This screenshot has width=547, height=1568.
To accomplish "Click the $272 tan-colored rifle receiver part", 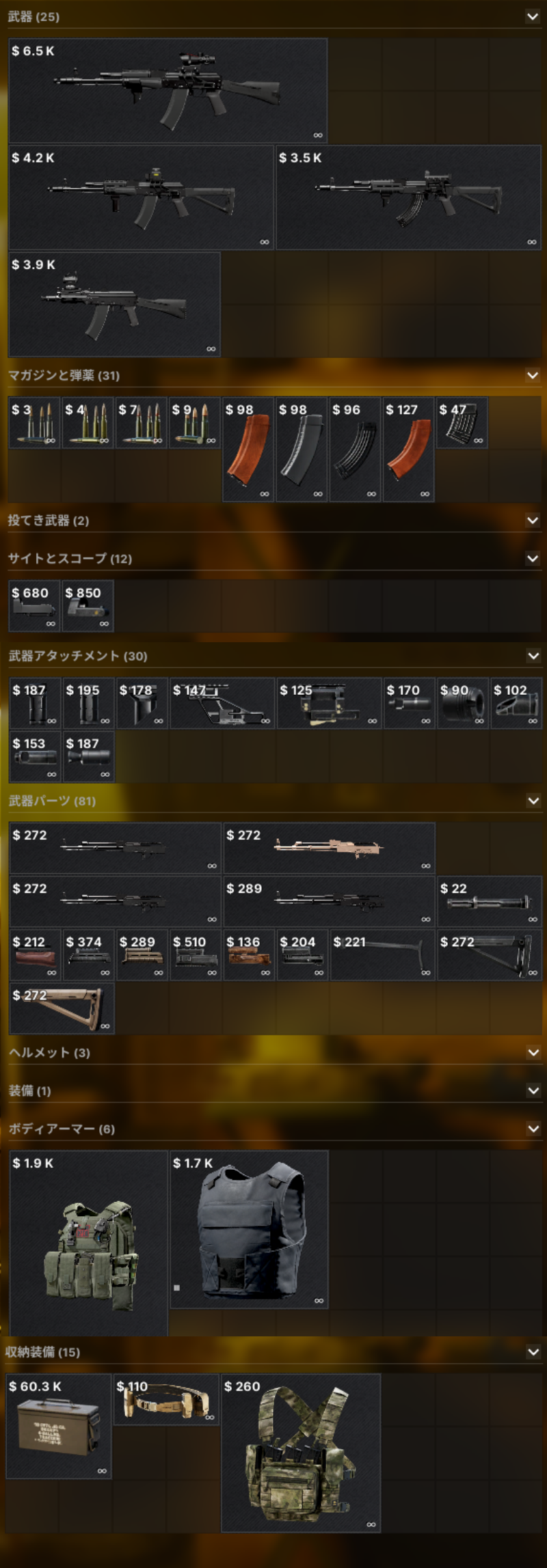I will (x=329, y=848).
